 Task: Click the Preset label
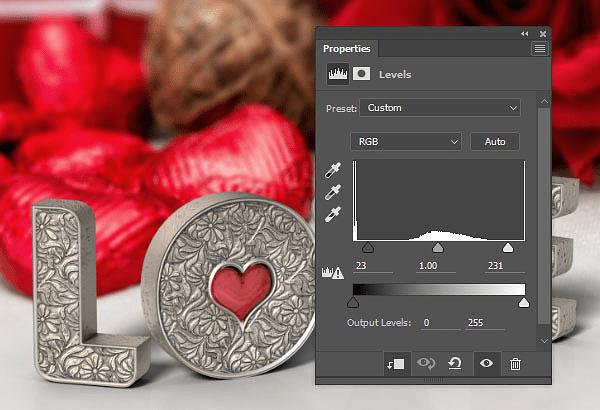pos(341,109)
